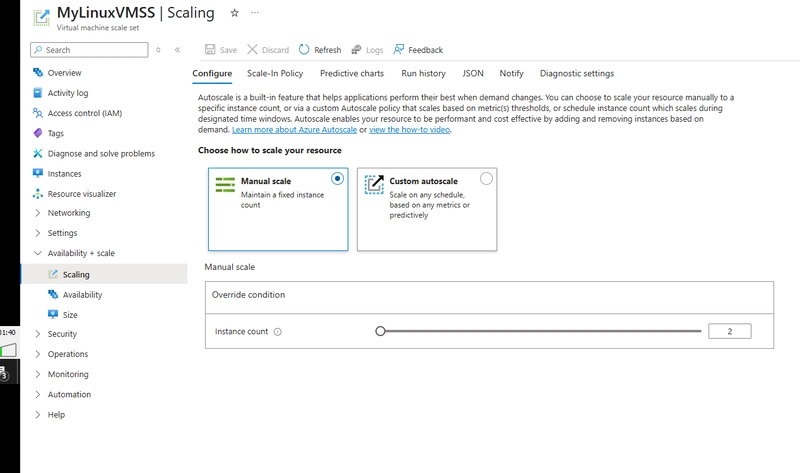Expand the Automation section
800x473 pixels.
click(38, 394)
